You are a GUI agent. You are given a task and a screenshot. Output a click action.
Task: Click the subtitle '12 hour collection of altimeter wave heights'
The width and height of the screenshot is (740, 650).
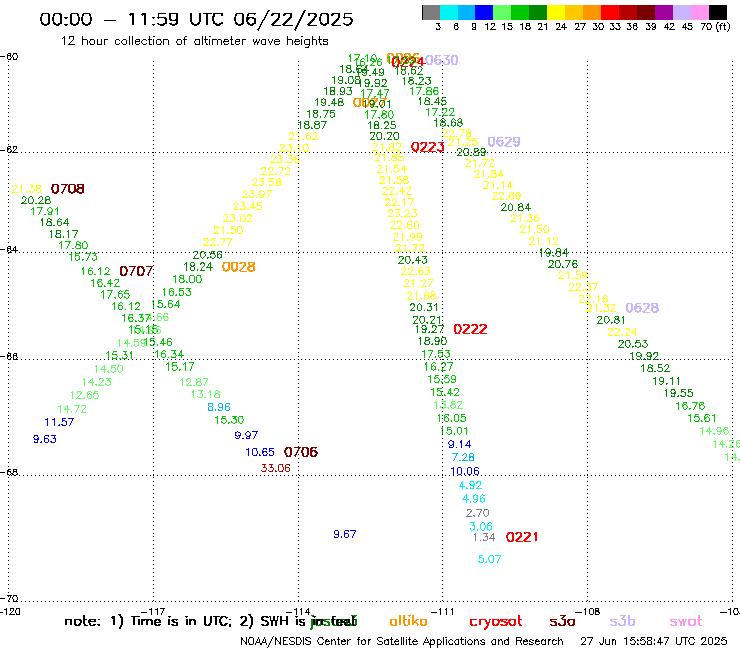pos(194,41)
